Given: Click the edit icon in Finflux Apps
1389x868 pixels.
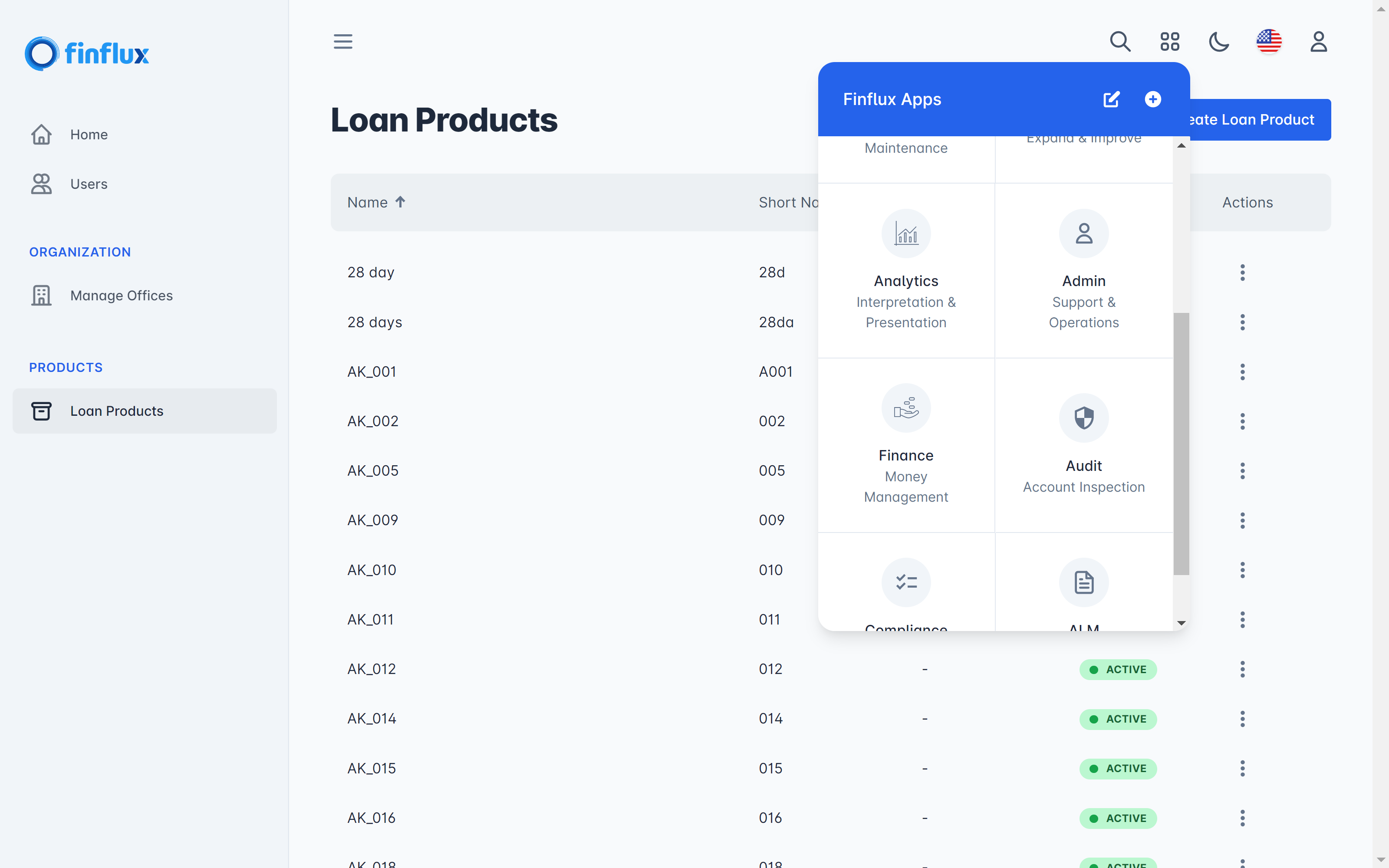Looking at the screenshot, I should point(1111,98).
